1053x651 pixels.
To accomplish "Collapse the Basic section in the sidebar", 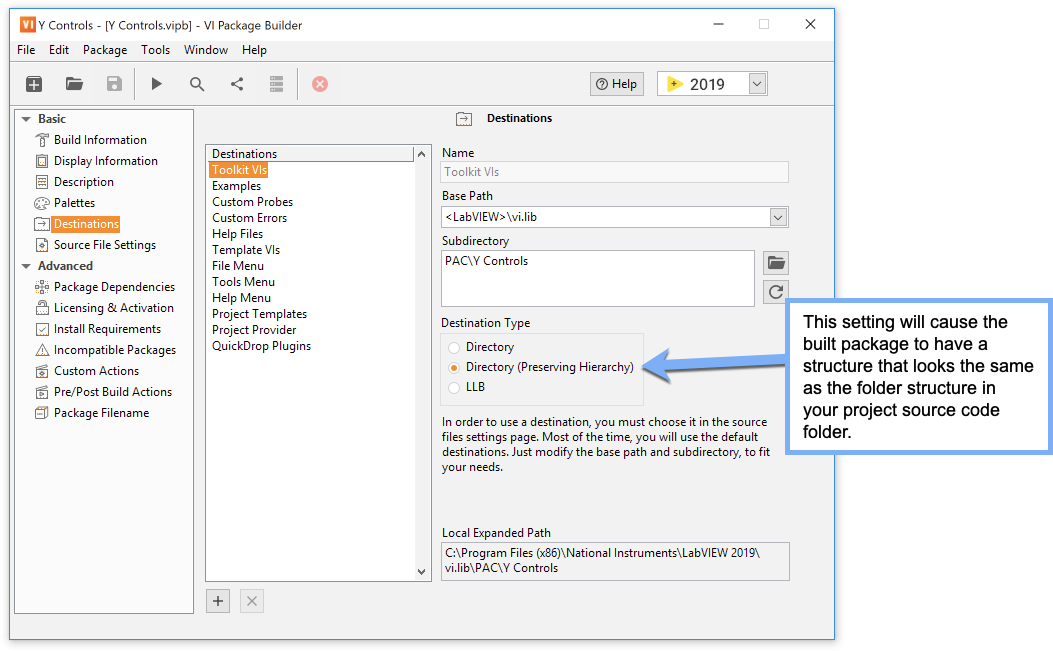I will [x=26, y=119].
